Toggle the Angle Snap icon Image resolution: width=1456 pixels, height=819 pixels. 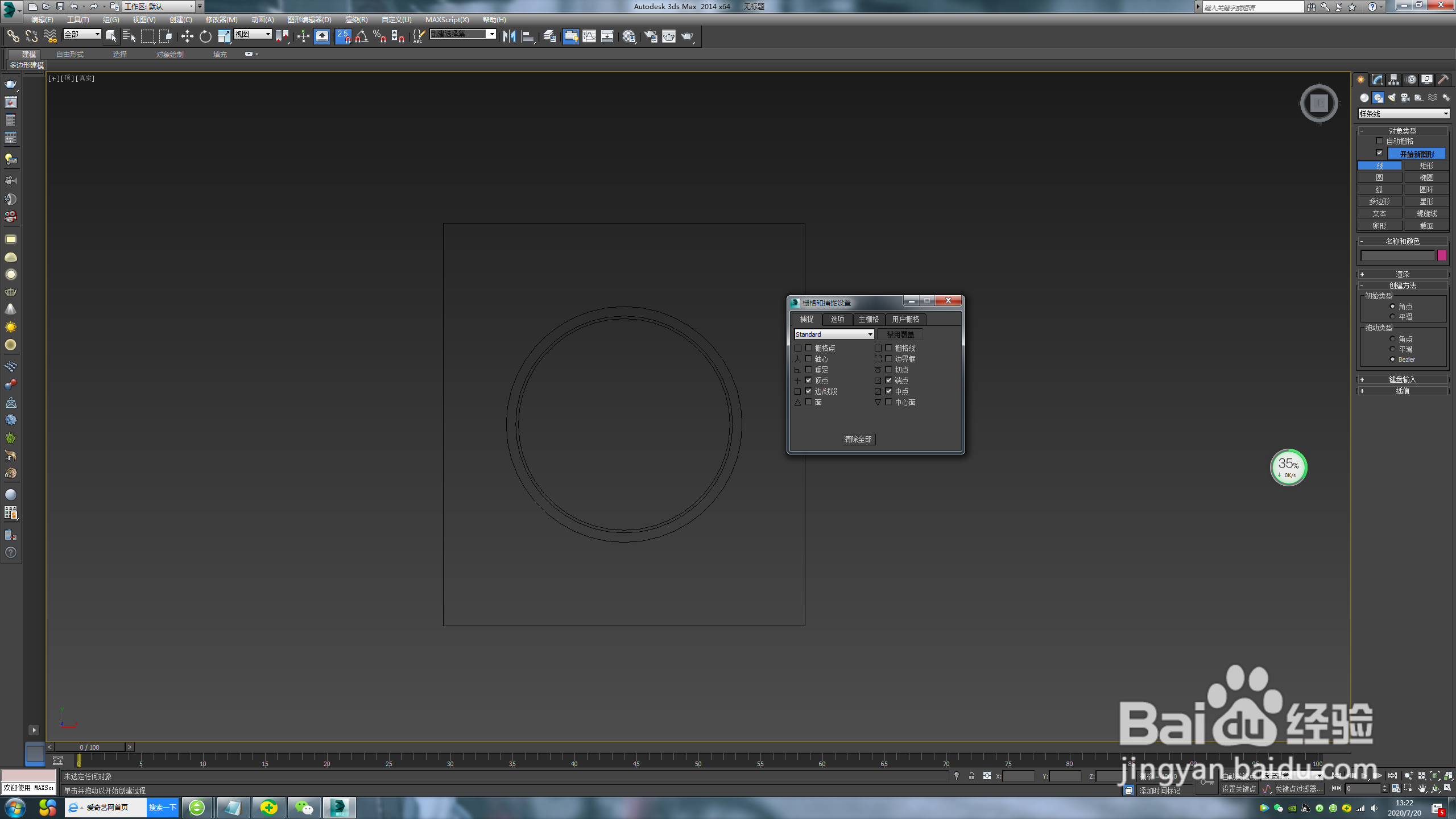[362, 36]
